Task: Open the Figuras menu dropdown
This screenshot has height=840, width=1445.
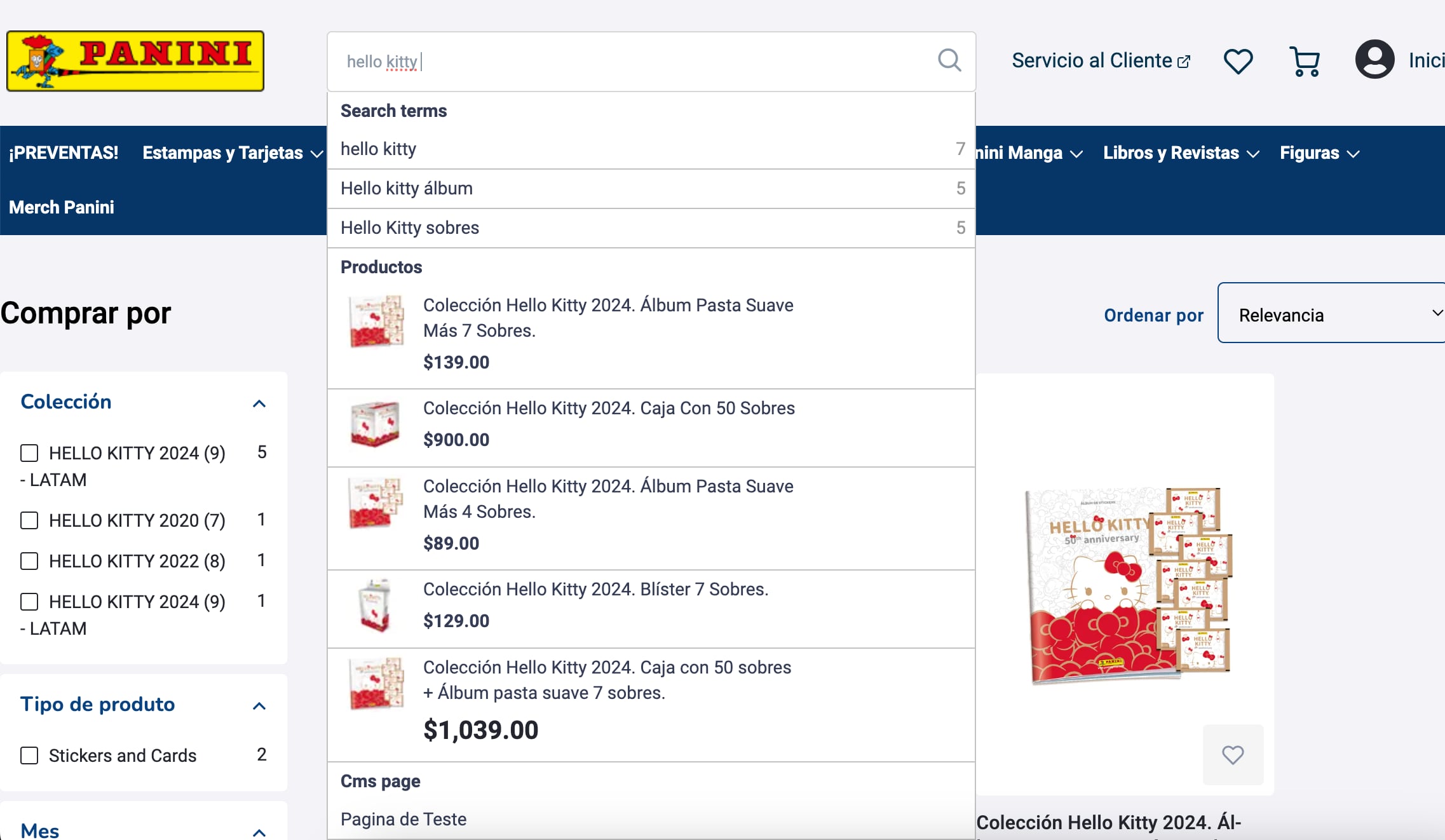Action: [x=1319, y=153]
